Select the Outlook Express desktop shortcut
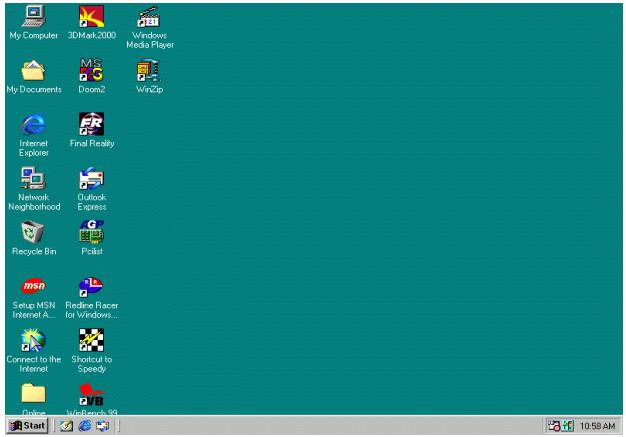The height and width of the screenshot is (437, 626). (x=91, y=178)
